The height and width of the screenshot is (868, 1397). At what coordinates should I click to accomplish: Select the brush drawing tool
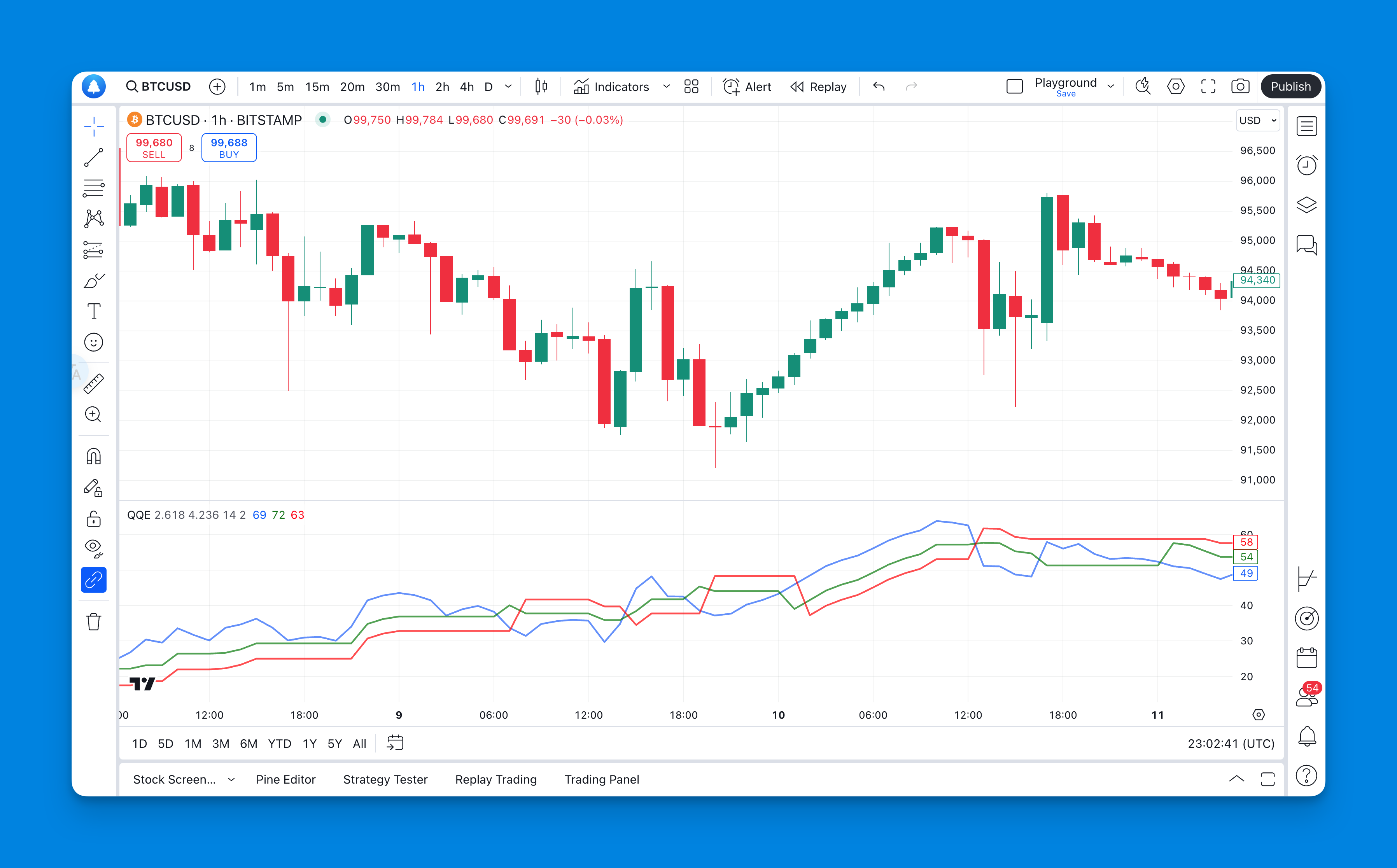click(94, 281)
